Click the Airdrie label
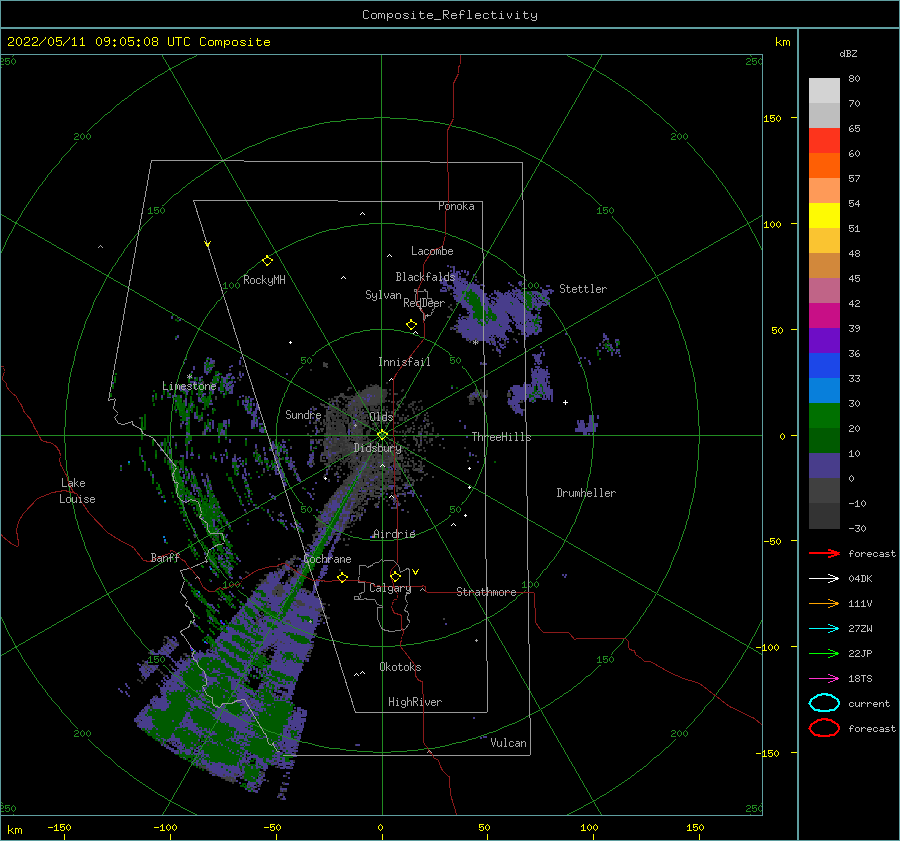Viewport: 900px width, 841px height. click(x=394, y=534)
